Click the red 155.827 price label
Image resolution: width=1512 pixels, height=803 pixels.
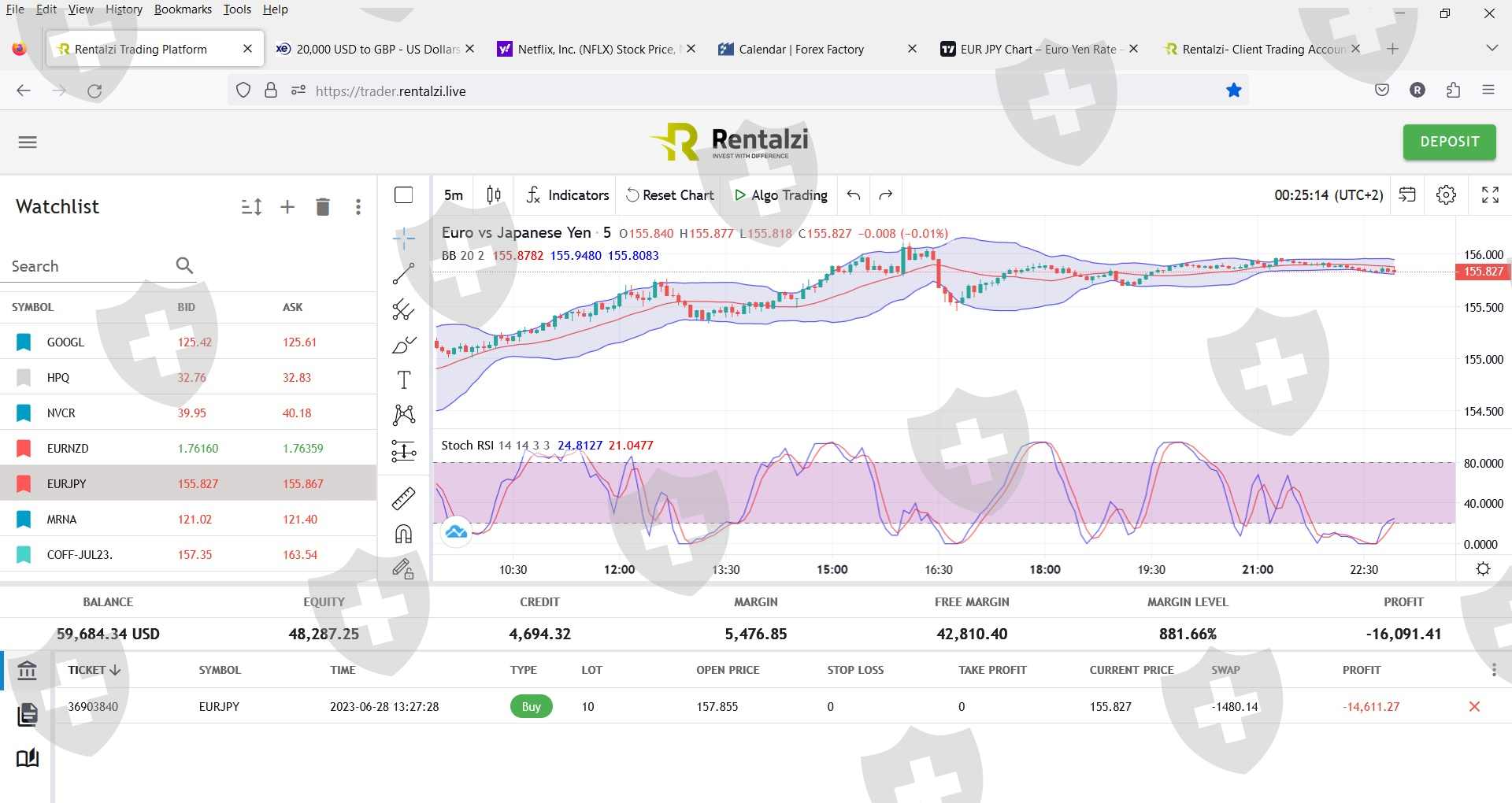[1482, 272]
